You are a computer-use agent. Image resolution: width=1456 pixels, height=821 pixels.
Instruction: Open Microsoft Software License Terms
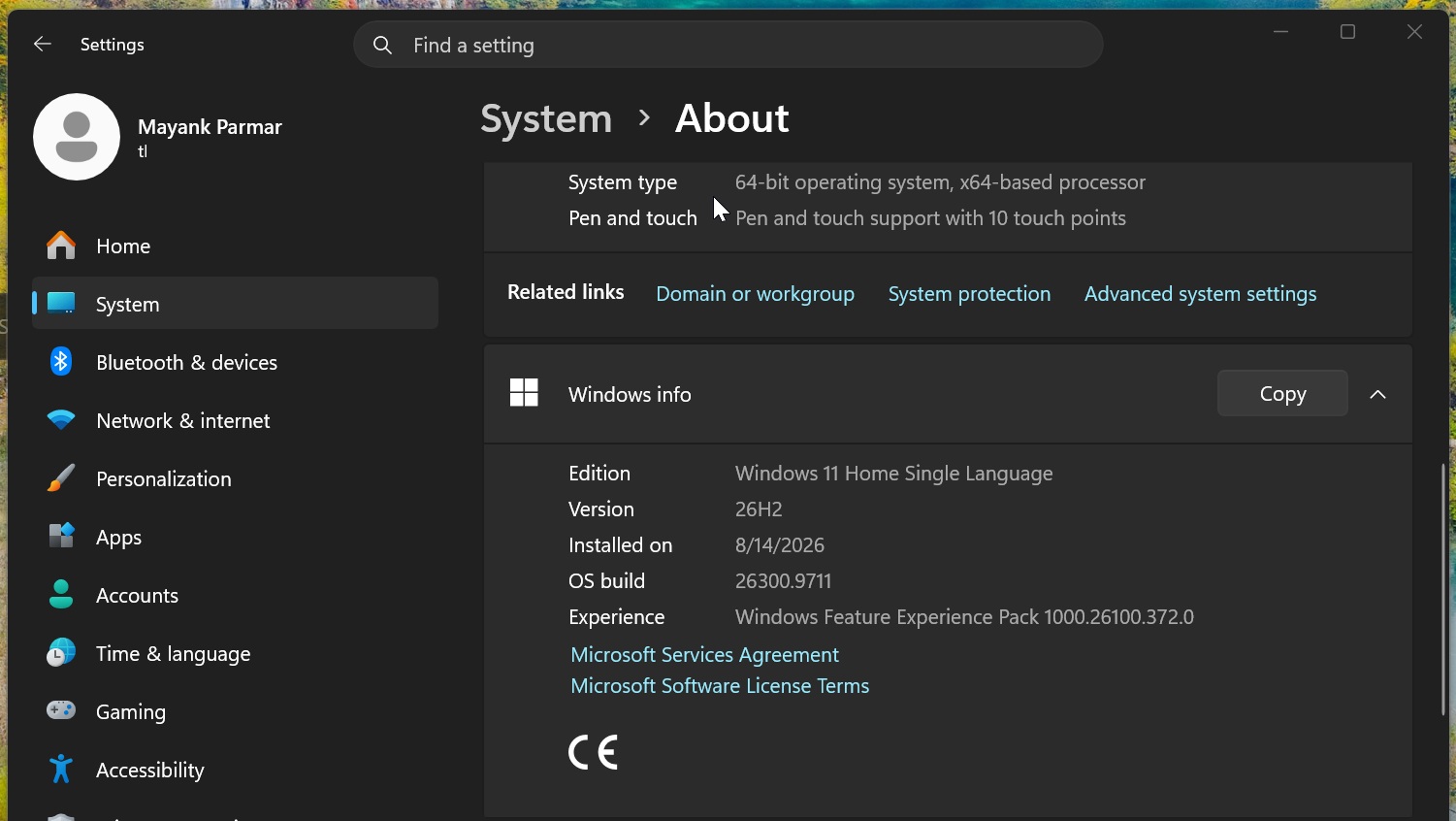coord(720,686)
